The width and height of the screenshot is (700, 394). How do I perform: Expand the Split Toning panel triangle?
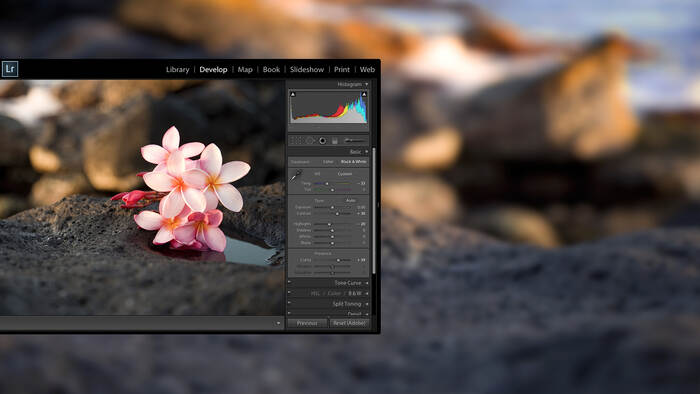[x=367, y=304]
